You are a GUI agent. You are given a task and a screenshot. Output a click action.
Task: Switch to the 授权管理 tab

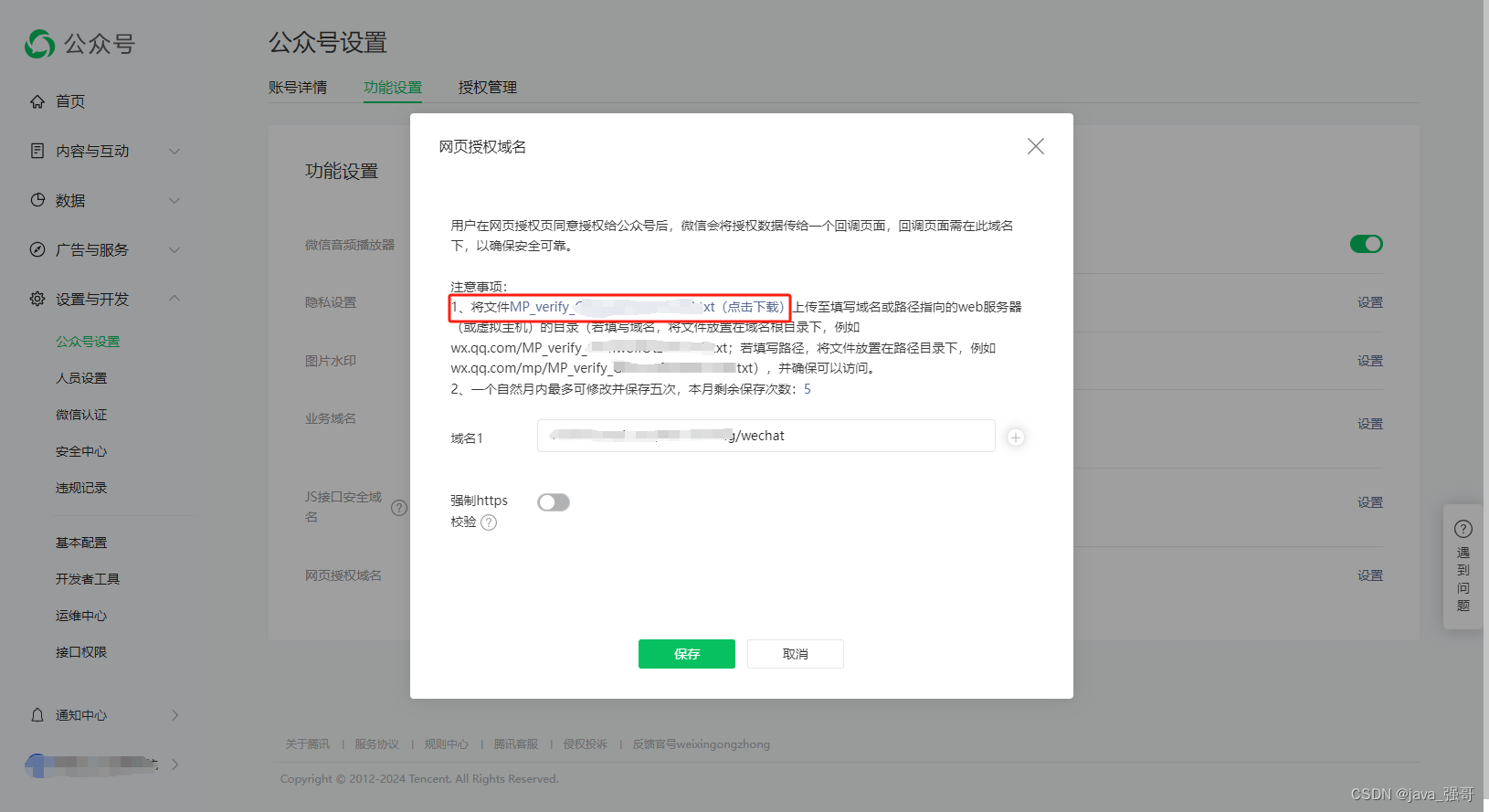coord(488,88)
